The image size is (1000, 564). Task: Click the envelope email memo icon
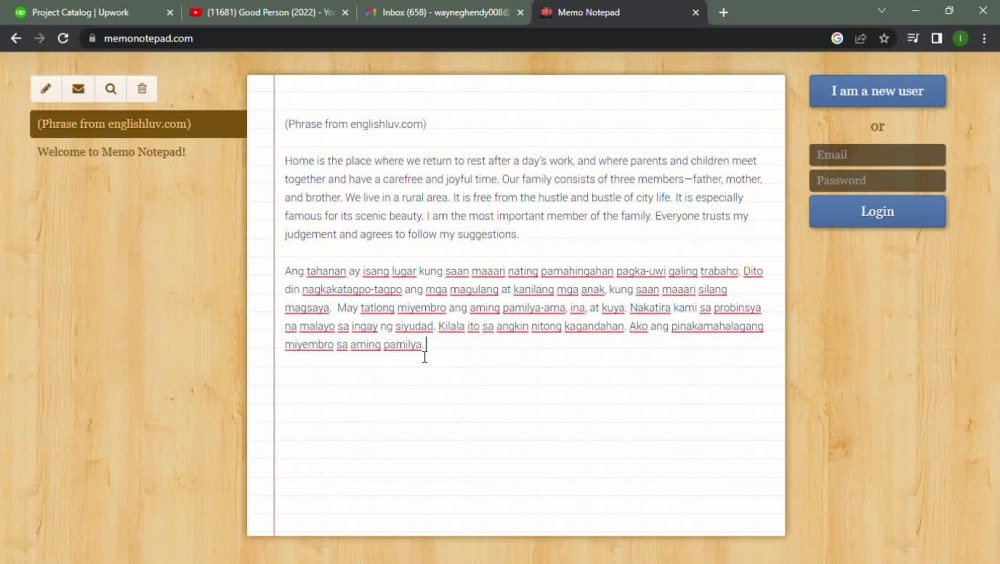[x=78, y=89]
